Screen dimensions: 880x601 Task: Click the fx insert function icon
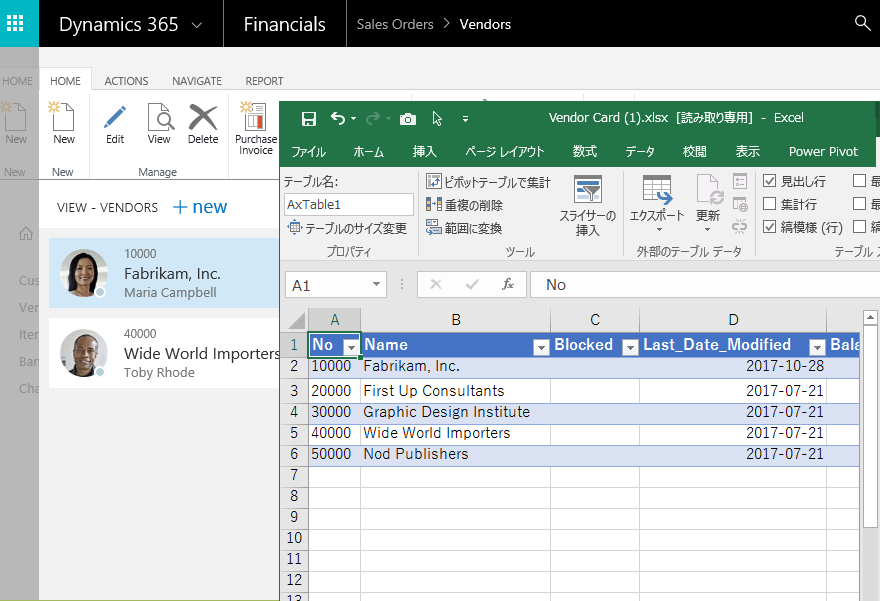click(508, 285)
